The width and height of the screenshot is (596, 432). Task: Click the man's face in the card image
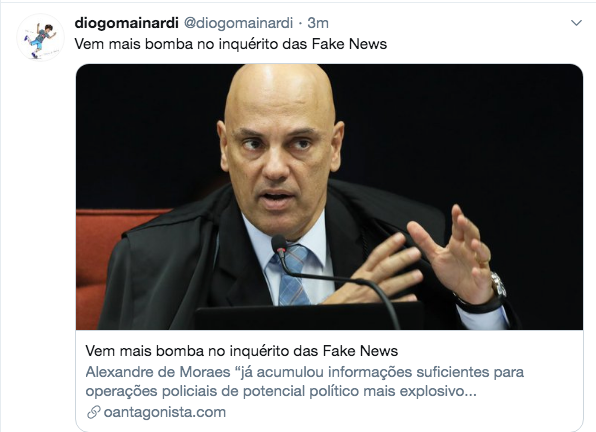(x=279, y=160)
